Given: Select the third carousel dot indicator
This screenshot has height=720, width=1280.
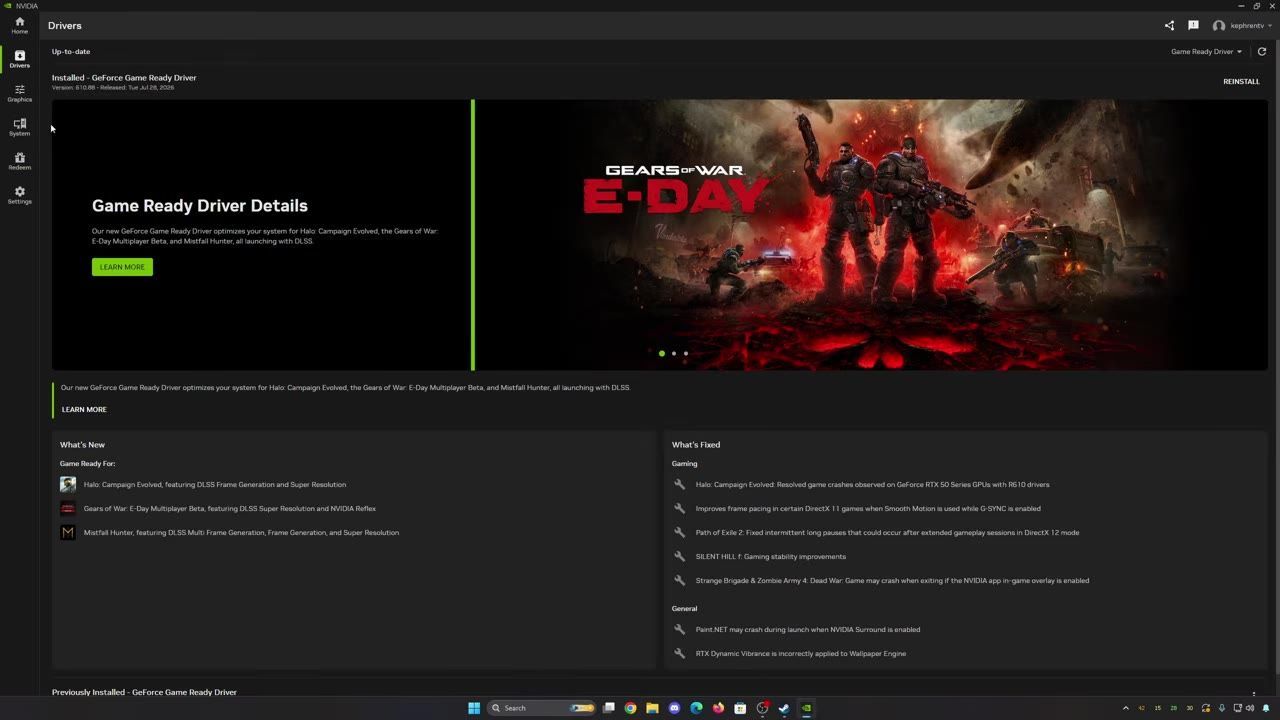Looking at the screenshot, I should (x=686, y=353).
